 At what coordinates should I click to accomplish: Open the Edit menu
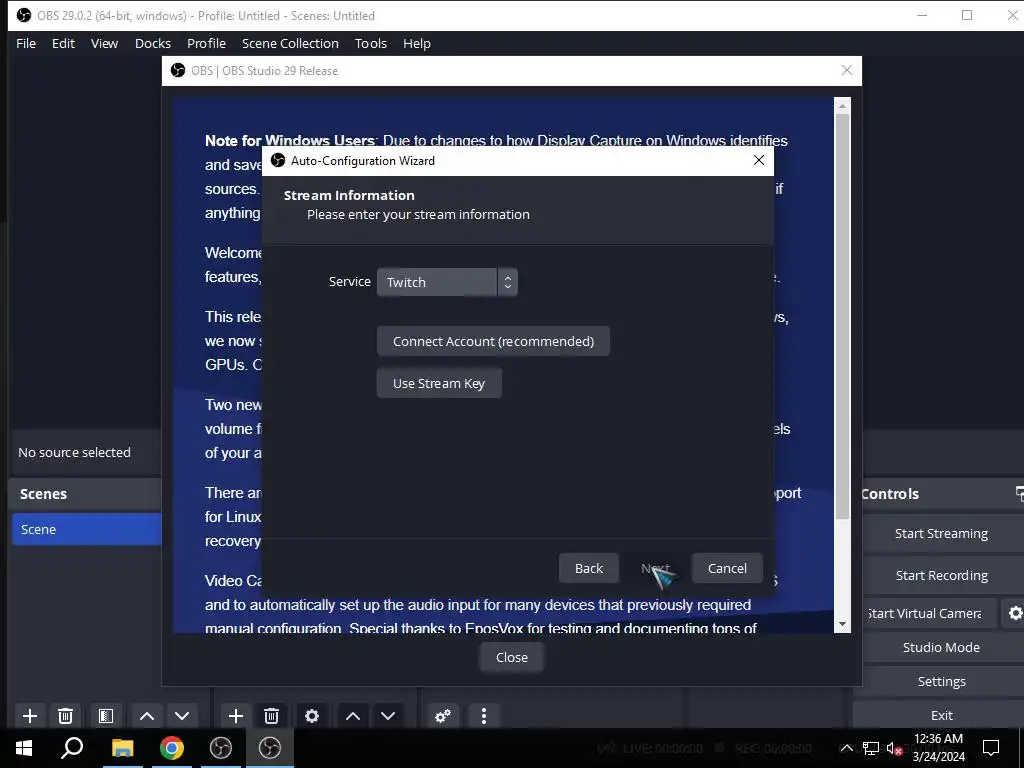point(63,43)
